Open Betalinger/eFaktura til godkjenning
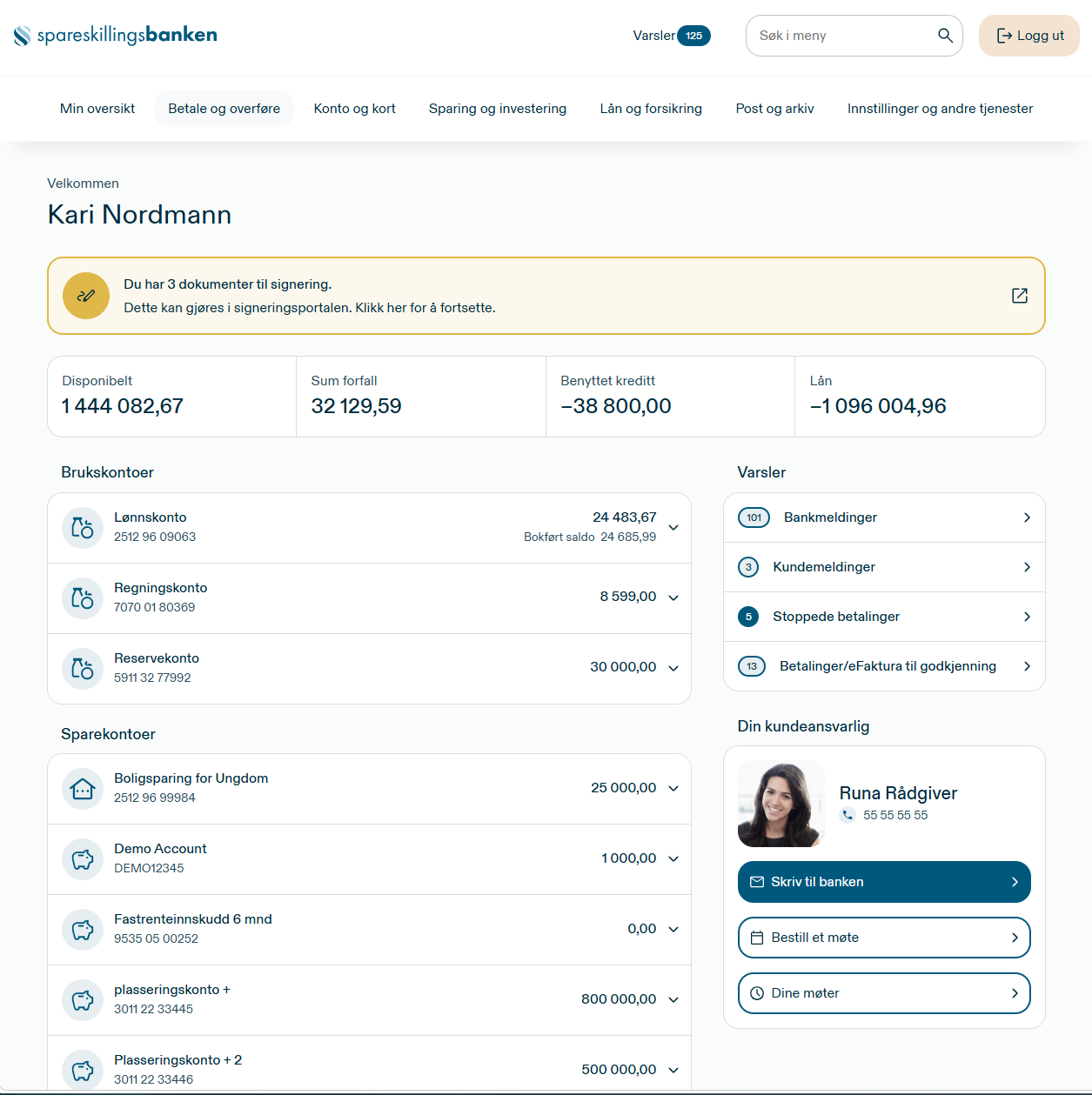This screenshot has height=1095, width=1092. click(x=884, y=666)
